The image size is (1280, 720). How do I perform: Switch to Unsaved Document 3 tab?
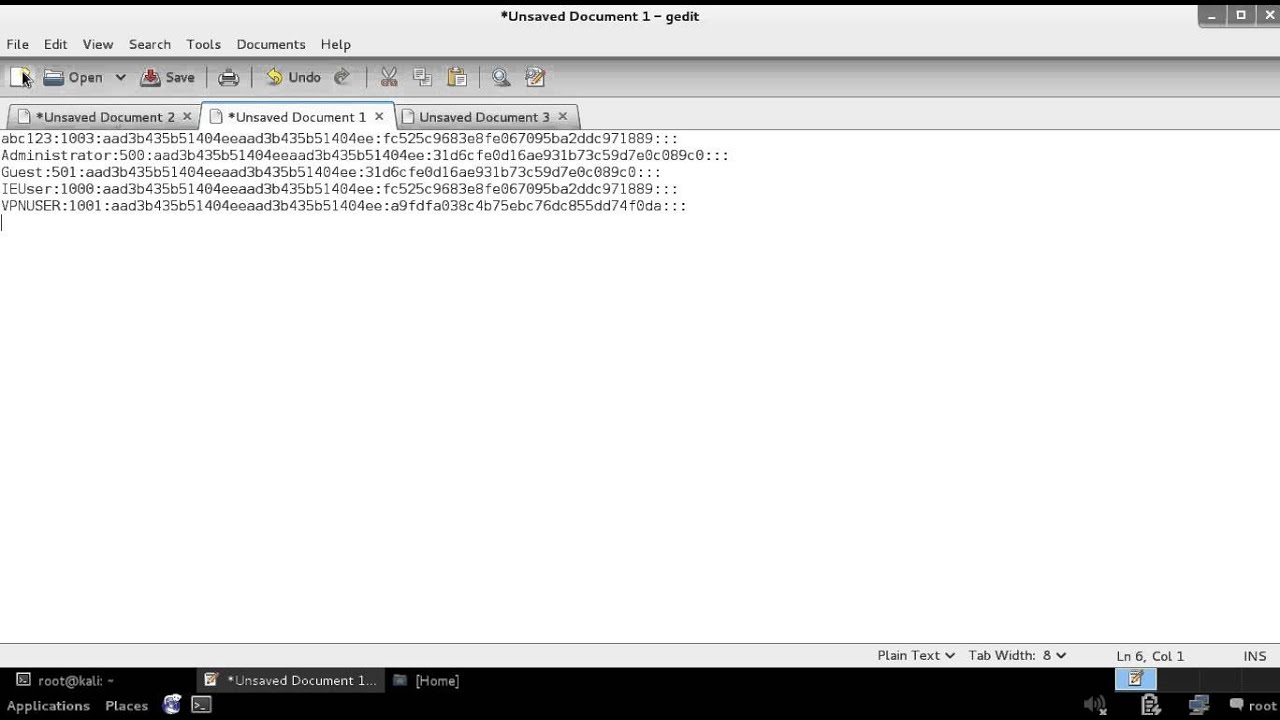(x=484, y=117)
